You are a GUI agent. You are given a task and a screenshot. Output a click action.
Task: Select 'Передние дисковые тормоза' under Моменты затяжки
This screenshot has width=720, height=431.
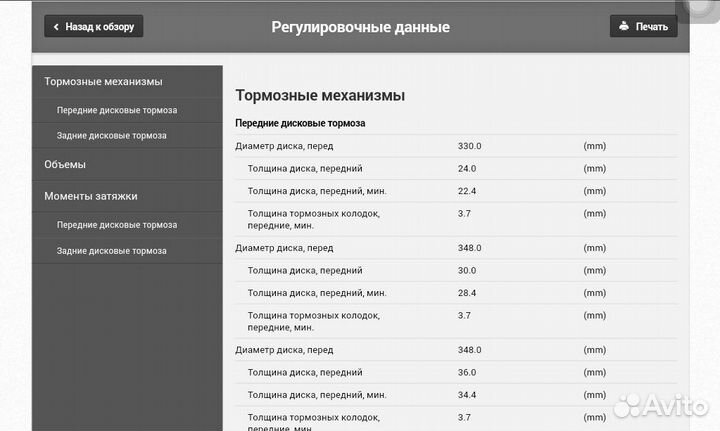click(x=127, y=225)
